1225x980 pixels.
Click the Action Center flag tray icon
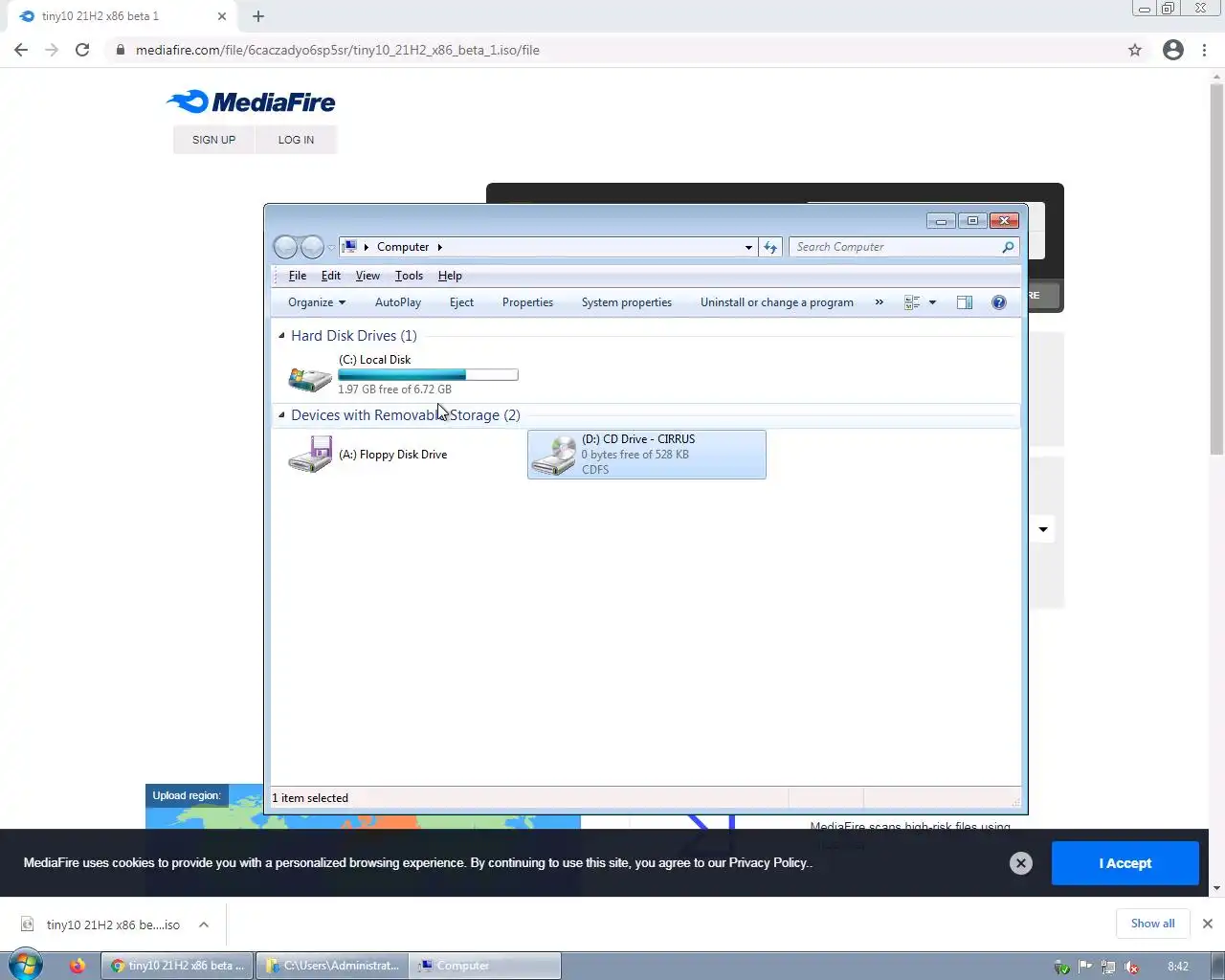pos(1085,967)
